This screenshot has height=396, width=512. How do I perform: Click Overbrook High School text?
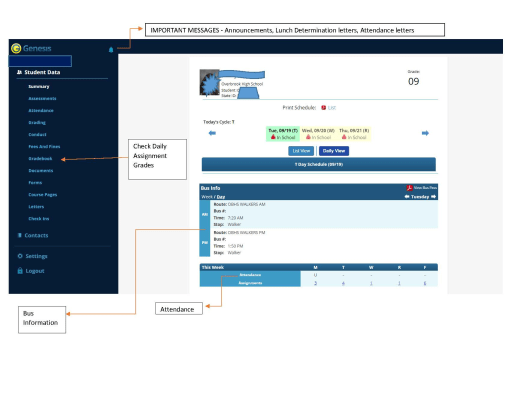tap(242, 84)
